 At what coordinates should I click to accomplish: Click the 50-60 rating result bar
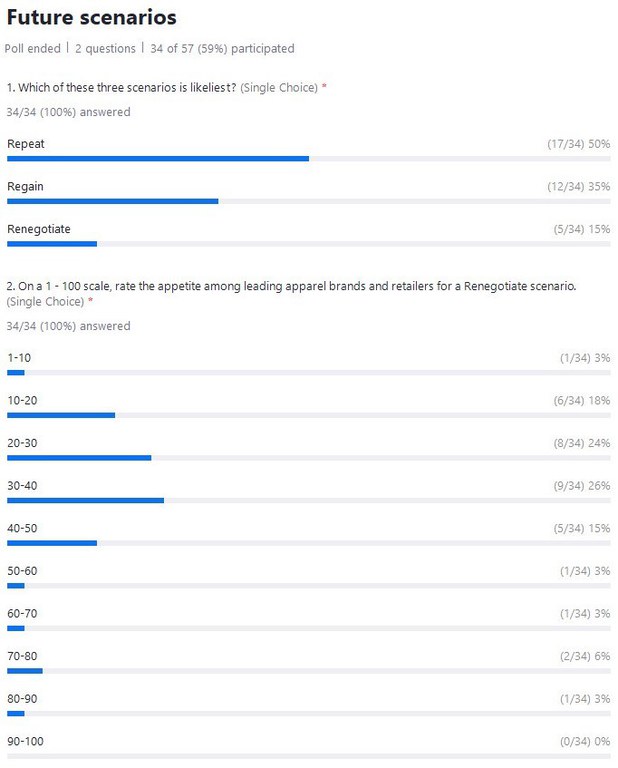coord(16,586)
